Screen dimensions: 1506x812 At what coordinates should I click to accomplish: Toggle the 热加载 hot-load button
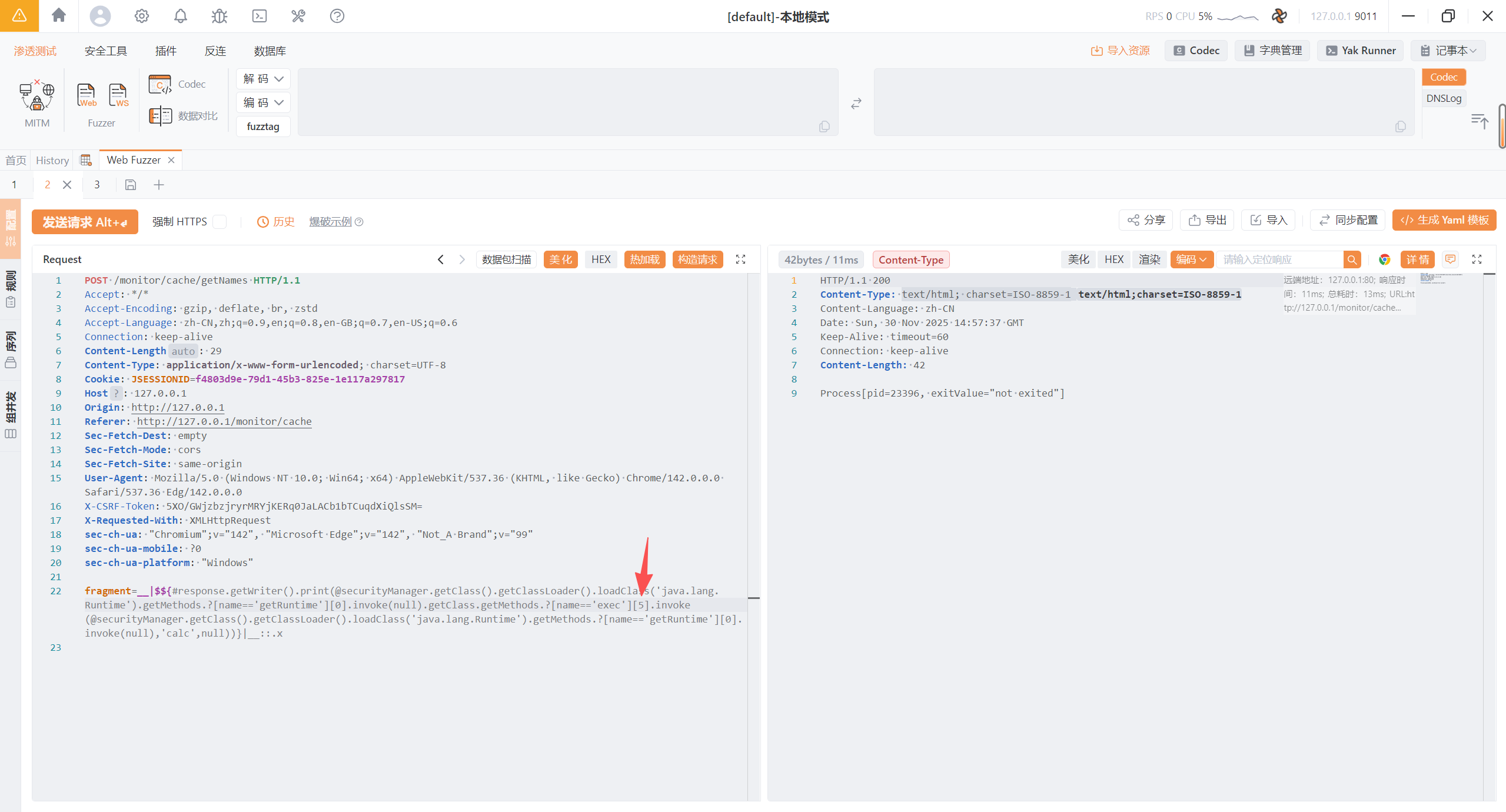644,259
